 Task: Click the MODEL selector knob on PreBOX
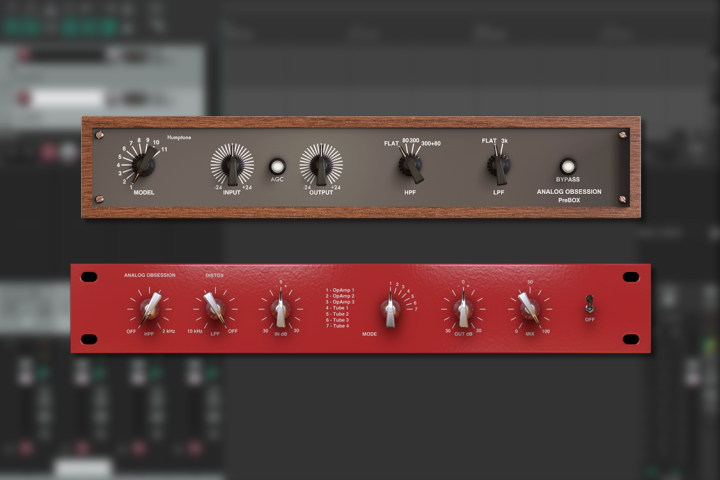tap(144, 166)
